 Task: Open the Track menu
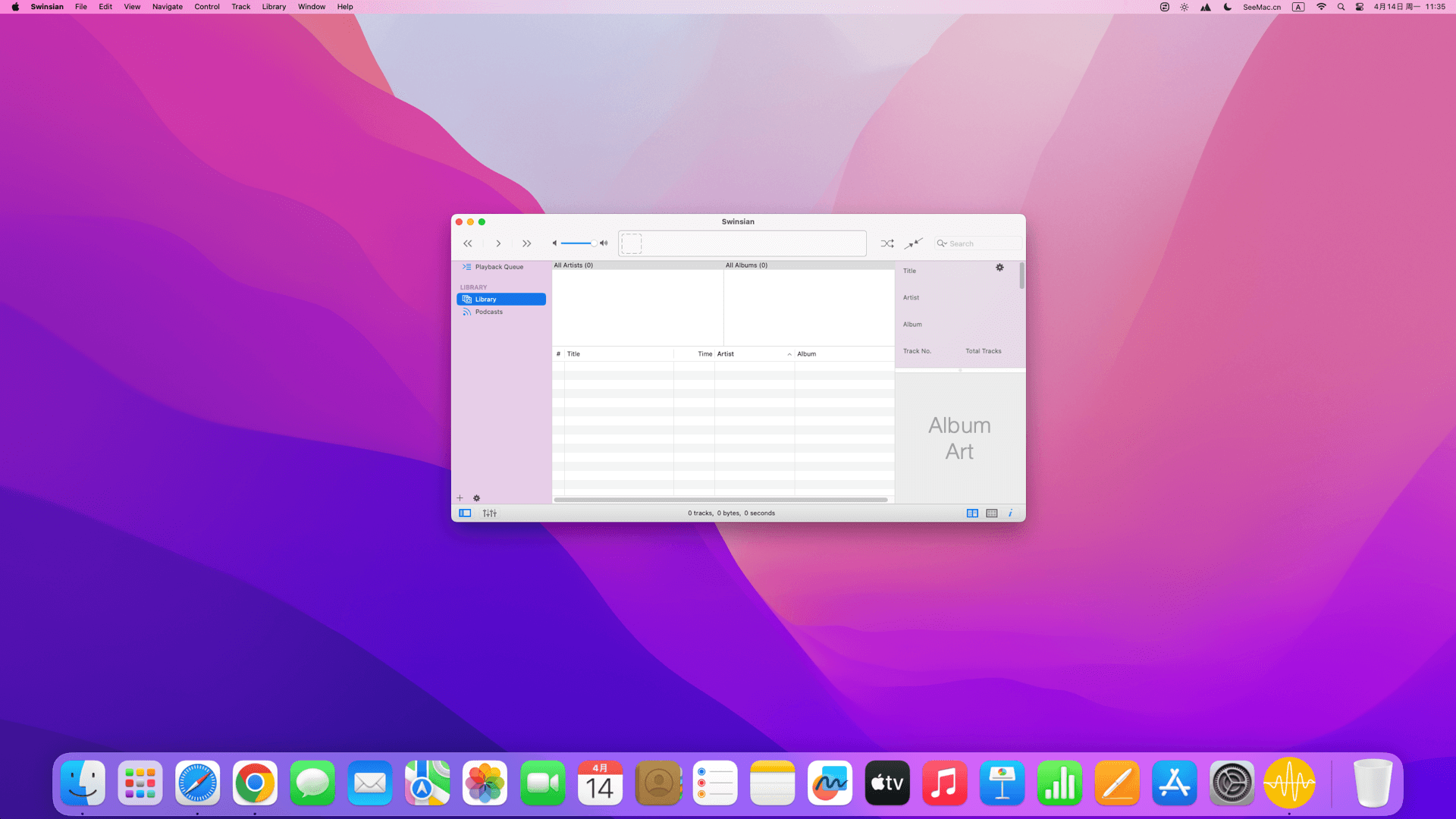[240, 7]
